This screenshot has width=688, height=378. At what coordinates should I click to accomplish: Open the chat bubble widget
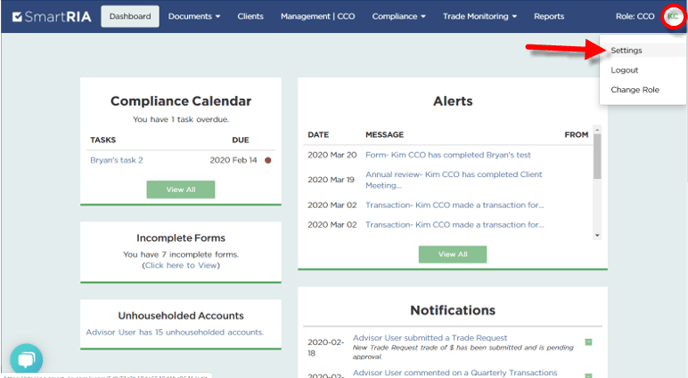(x=26, y=360)
